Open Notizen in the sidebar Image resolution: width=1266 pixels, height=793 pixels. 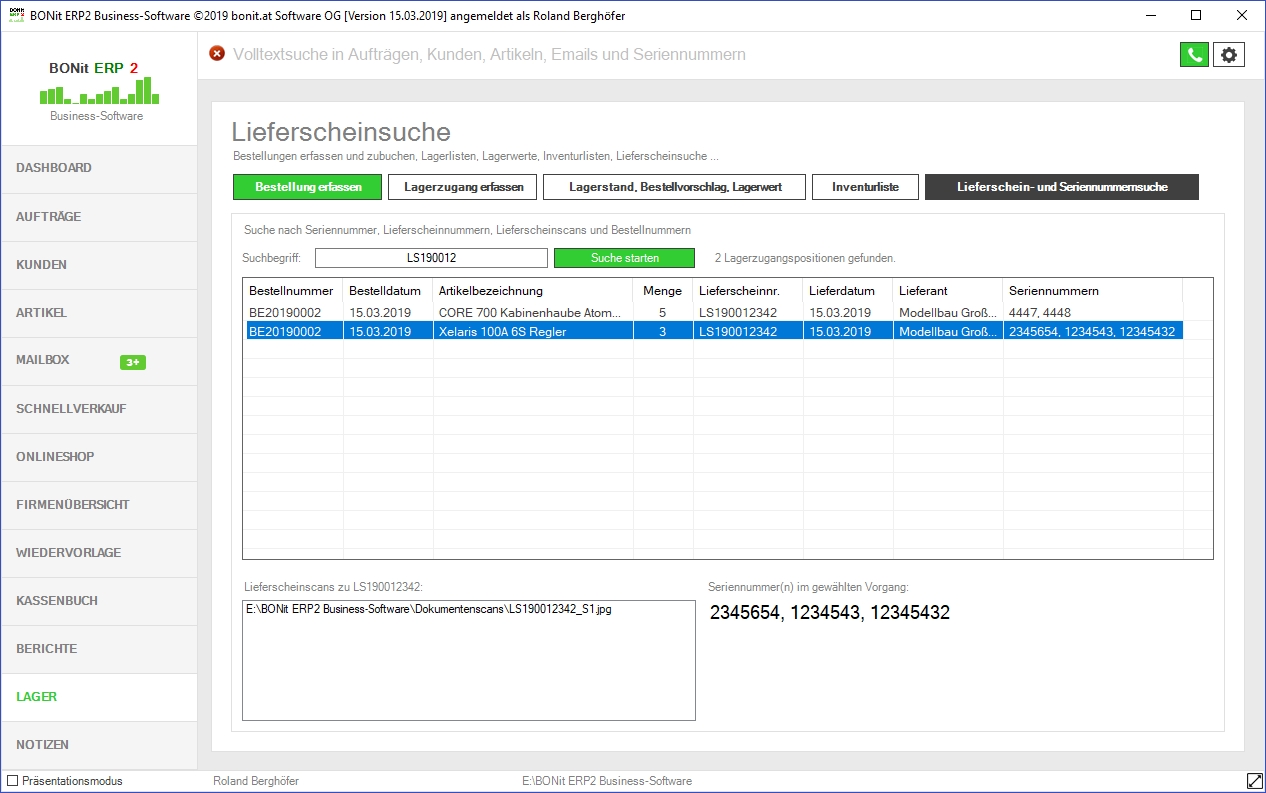tap(98, 745)
